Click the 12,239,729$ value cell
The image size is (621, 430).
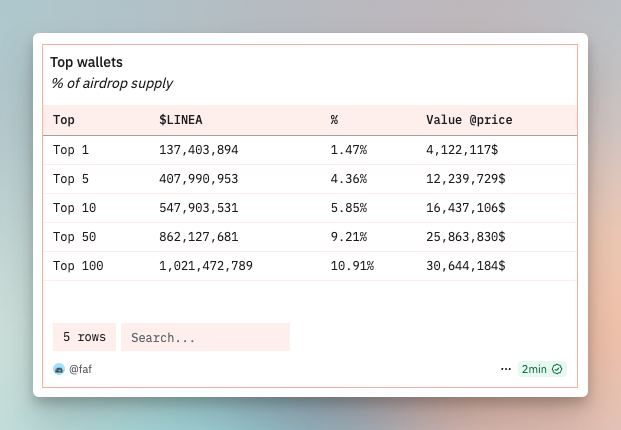[x=466, y=179]
